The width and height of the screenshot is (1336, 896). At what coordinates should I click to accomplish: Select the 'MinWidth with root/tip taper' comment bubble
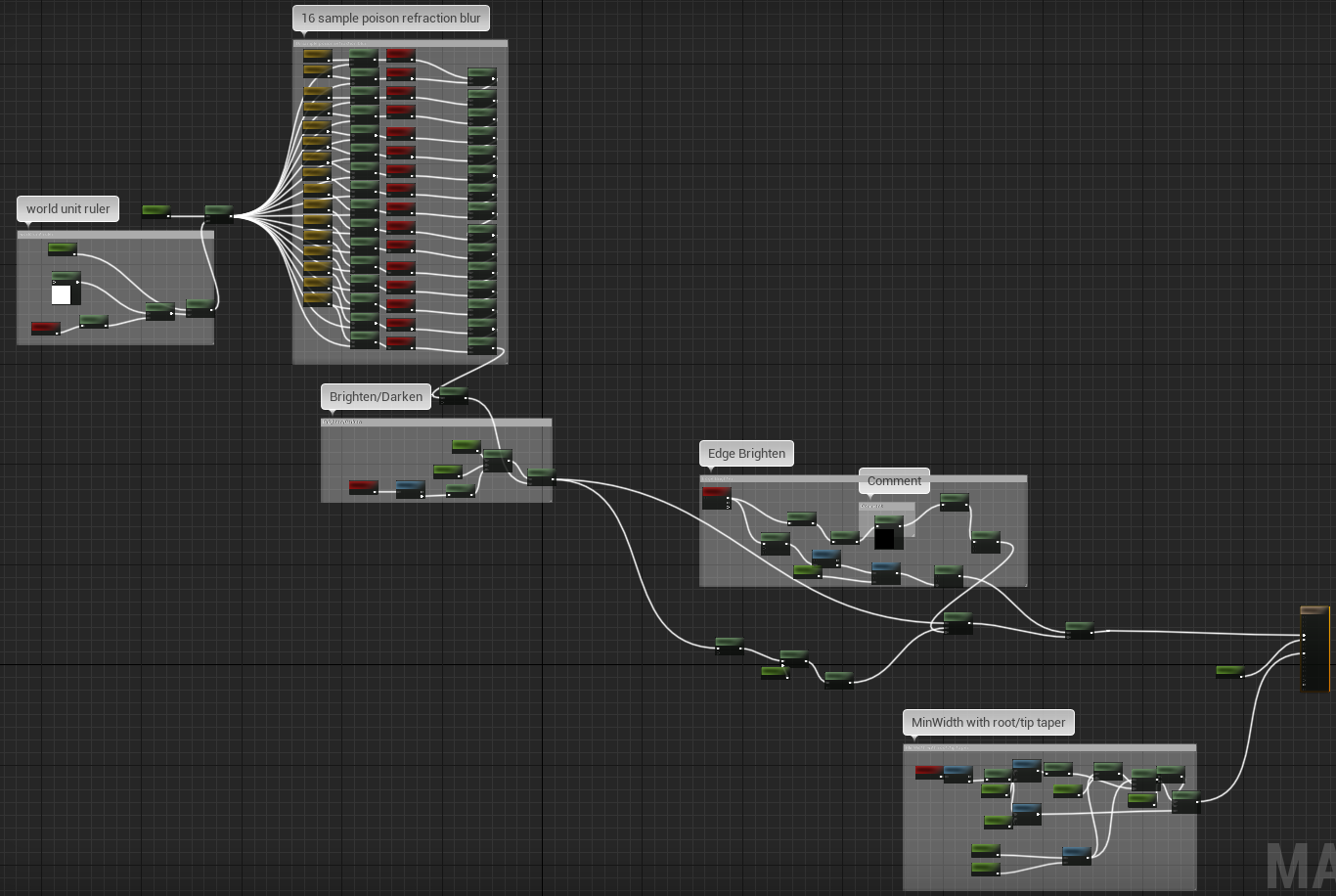(x=988, y=722)
